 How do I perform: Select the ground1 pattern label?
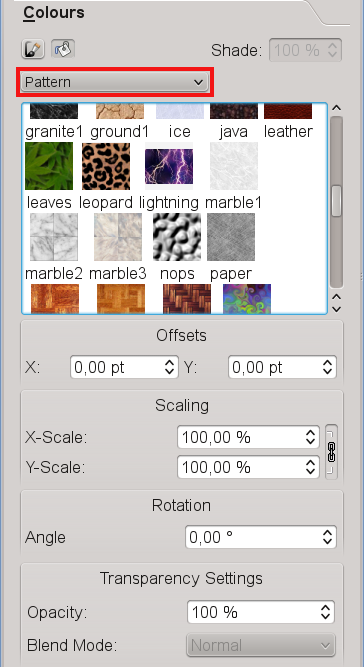[x=119, y=131]
